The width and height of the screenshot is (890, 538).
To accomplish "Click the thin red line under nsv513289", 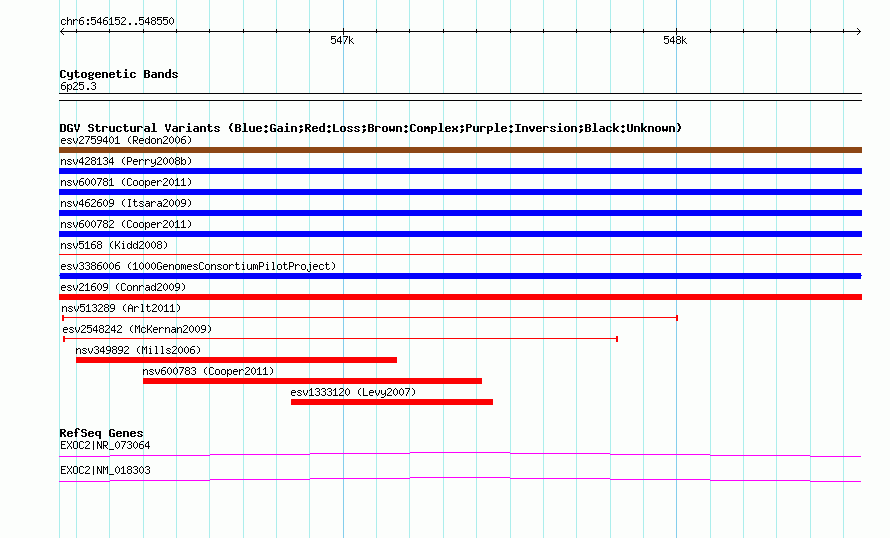I will click(x=370, y=318).
